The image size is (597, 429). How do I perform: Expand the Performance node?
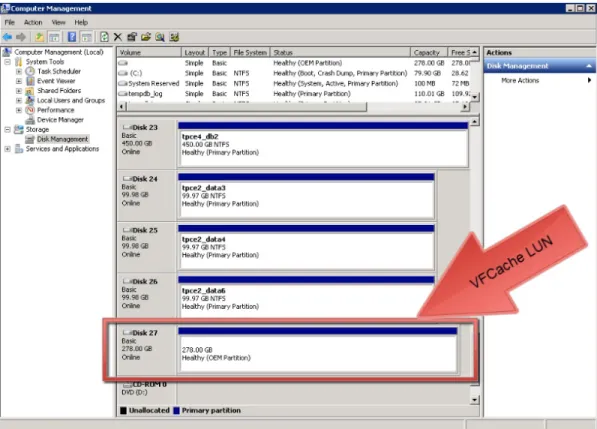coord(19,110)
